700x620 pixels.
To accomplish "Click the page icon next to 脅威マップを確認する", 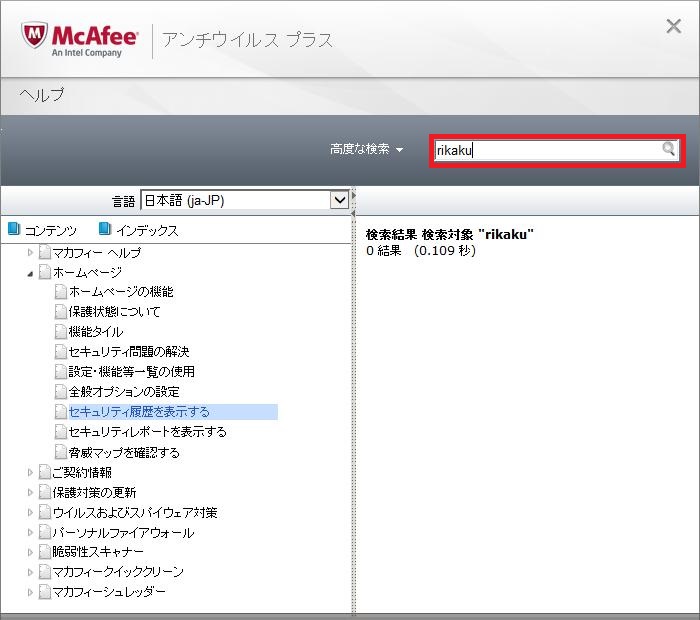I will pyautogui.click(x=61, y=452).
